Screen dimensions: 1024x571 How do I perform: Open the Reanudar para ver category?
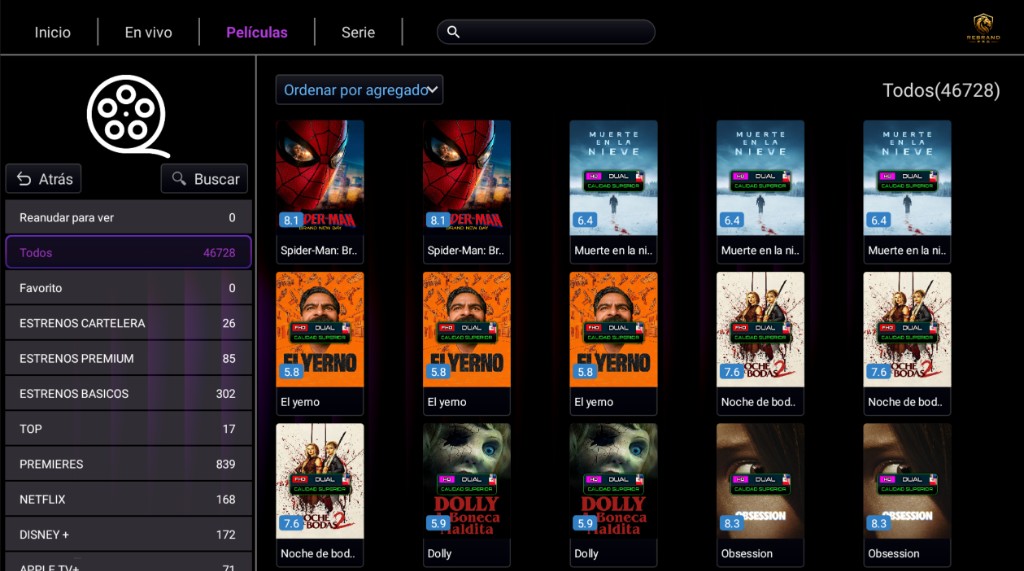(128, 218)
